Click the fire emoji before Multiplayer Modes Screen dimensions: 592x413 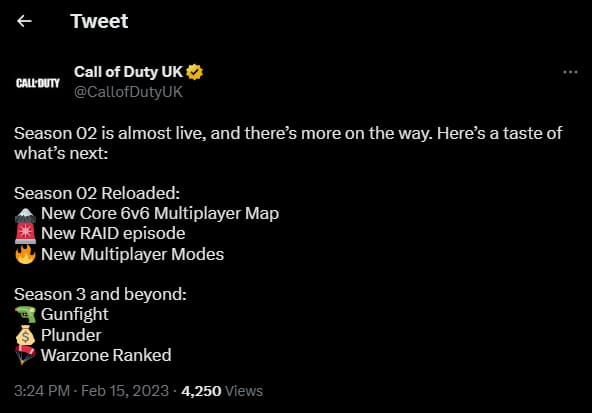point(25,254)
